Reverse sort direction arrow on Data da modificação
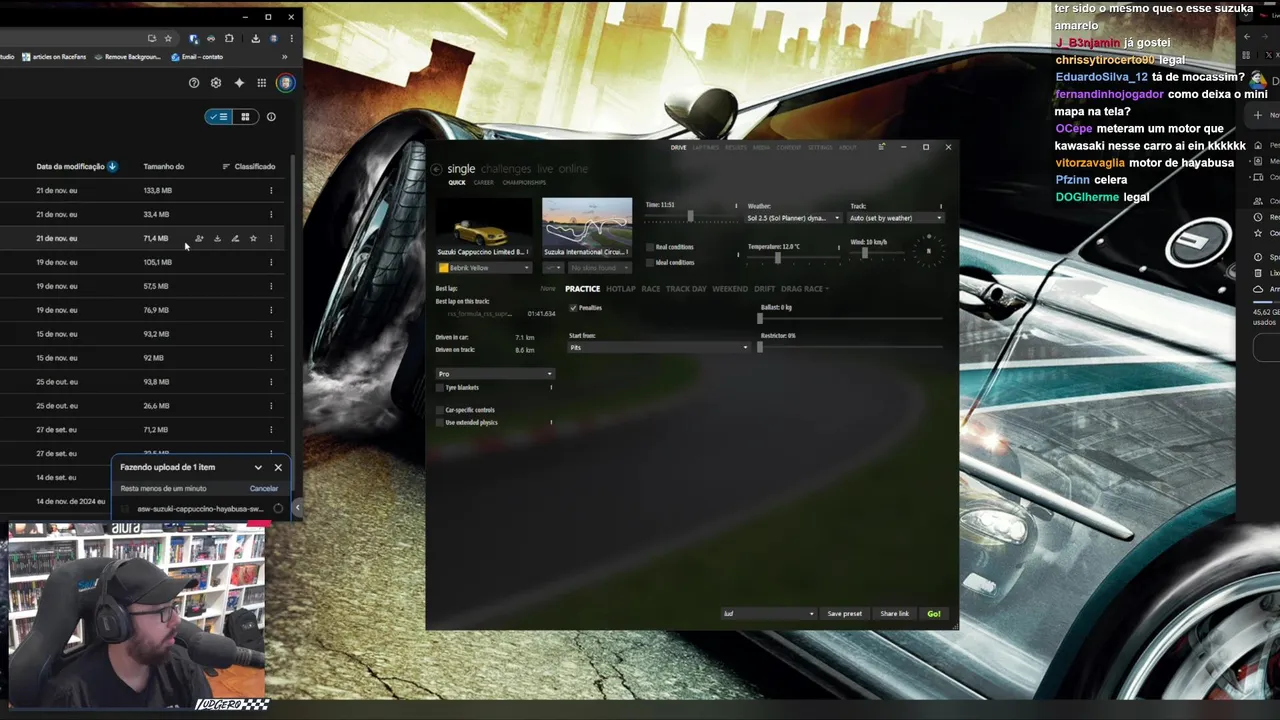Screen dimensions: 1280x720 click(112, 166)
